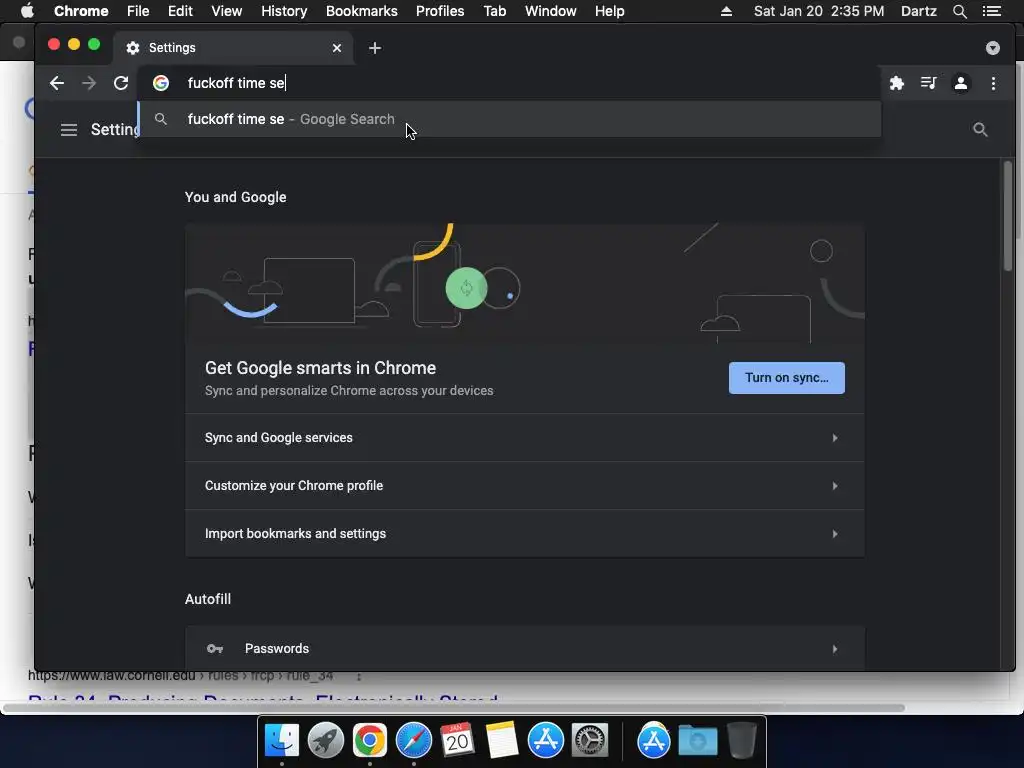Open a new tab with the plus button
The height and width of the screenshot is (768, 1024).
(x=375, y=48)
